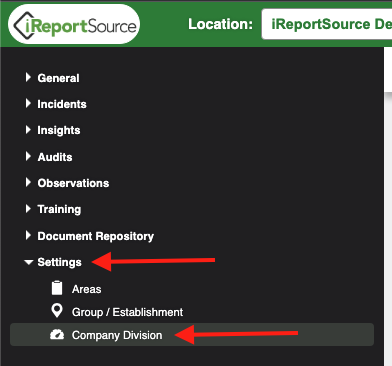Image resolution: width=392 pixels, height=366 pixels.
Task: Open Group / Establishment settings
Action: click(127, 312)
